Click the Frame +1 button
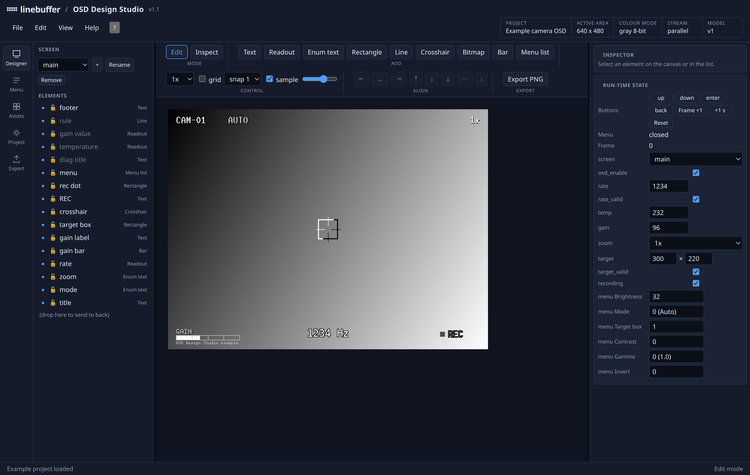The height and width of the screenshot is (475, 750). pyautogui.click(x=690, y=110)
